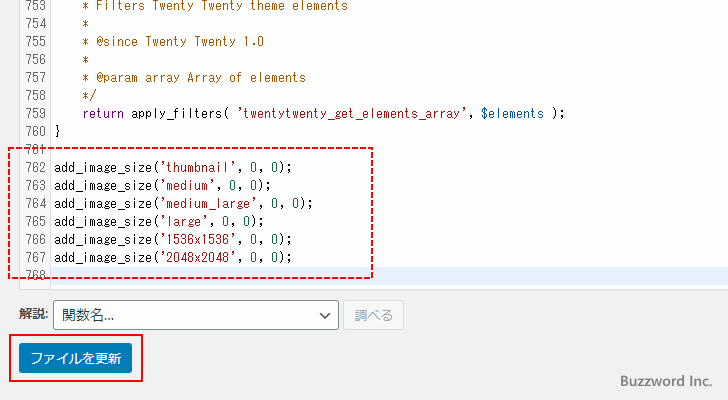Click the 'large' string on line 765
The image size is (728, 400).
[183, 221]
